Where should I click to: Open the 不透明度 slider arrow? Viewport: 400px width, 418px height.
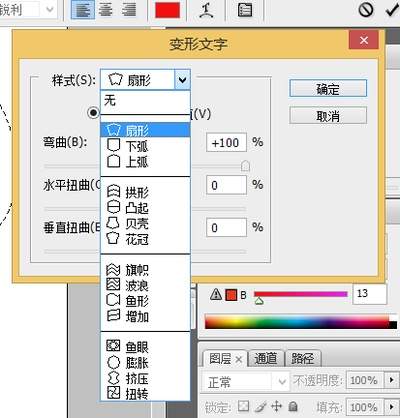pos(391,380)
